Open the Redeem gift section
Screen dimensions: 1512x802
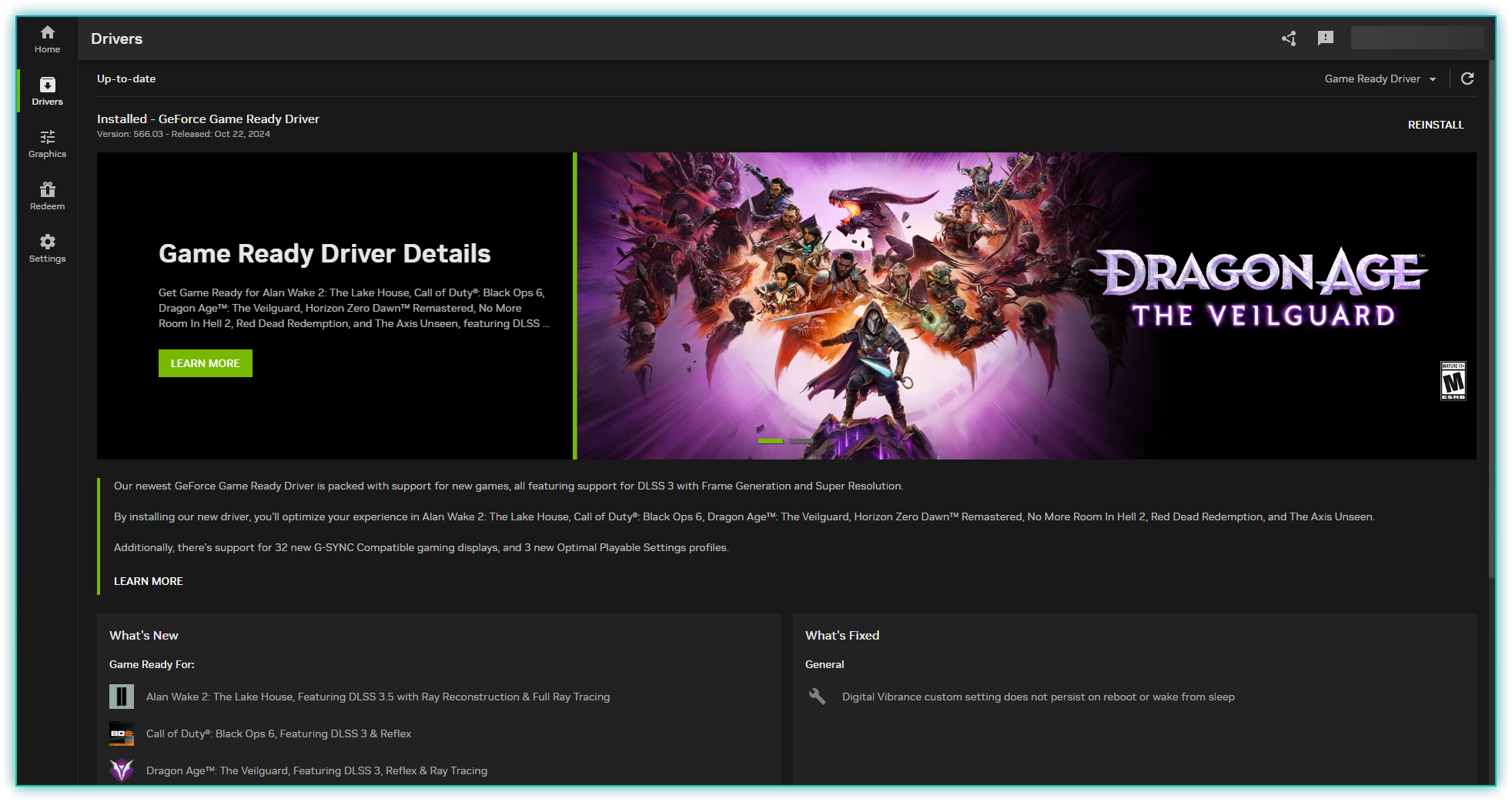[x=47, y=195]
